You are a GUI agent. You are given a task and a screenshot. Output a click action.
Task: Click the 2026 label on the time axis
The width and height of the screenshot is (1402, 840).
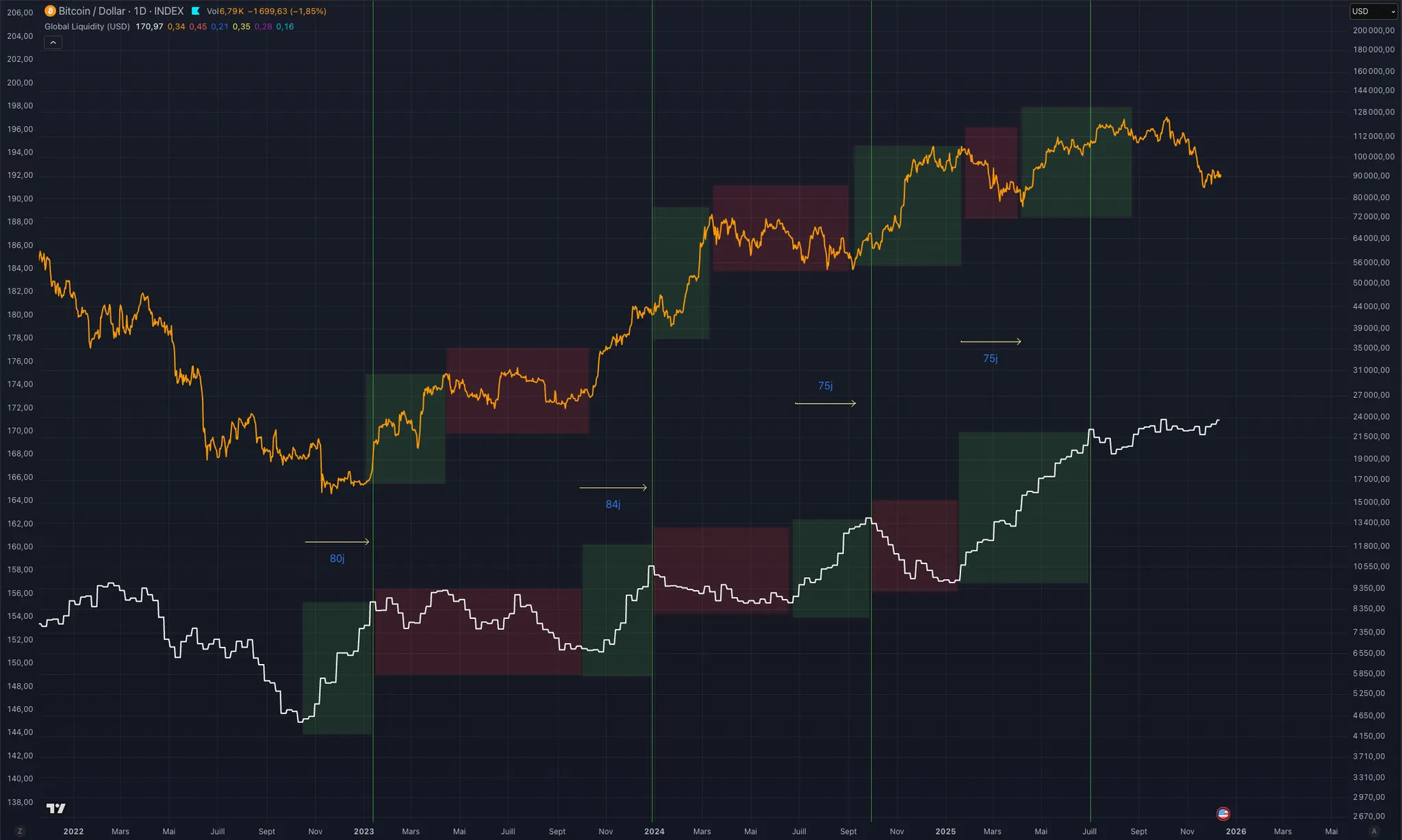pos(1238,831)
